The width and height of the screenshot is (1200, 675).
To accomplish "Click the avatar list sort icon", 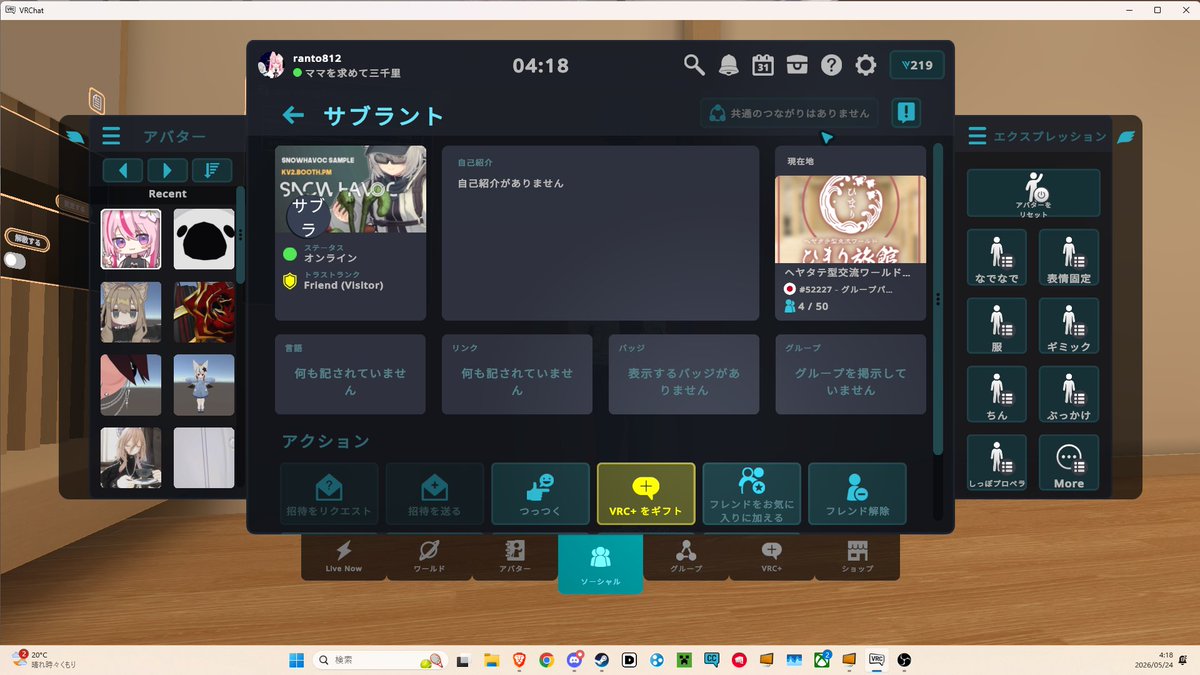I will coord(212,170).
